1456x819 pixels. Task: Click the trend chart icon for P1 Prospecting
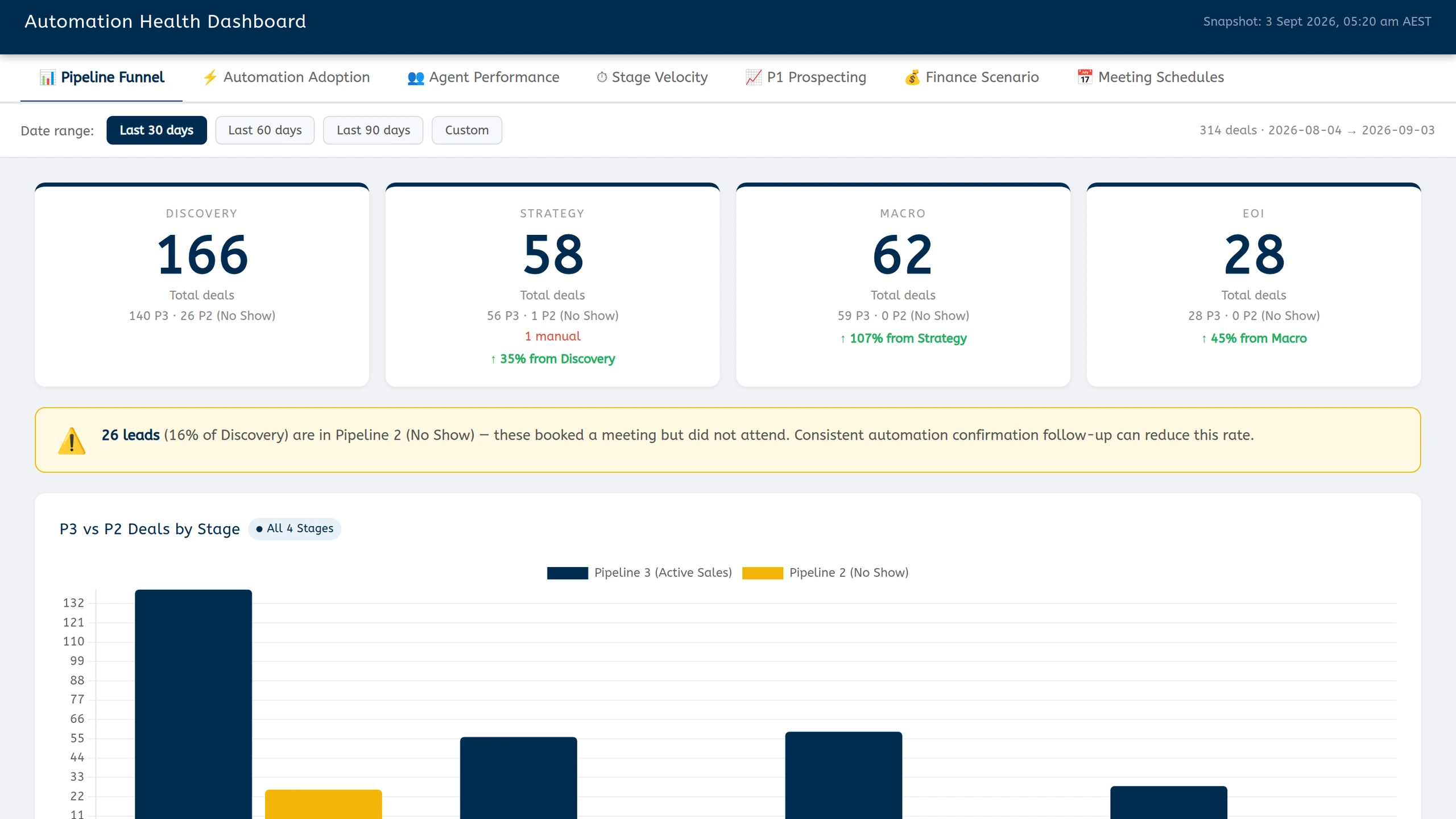pos(754,77)
